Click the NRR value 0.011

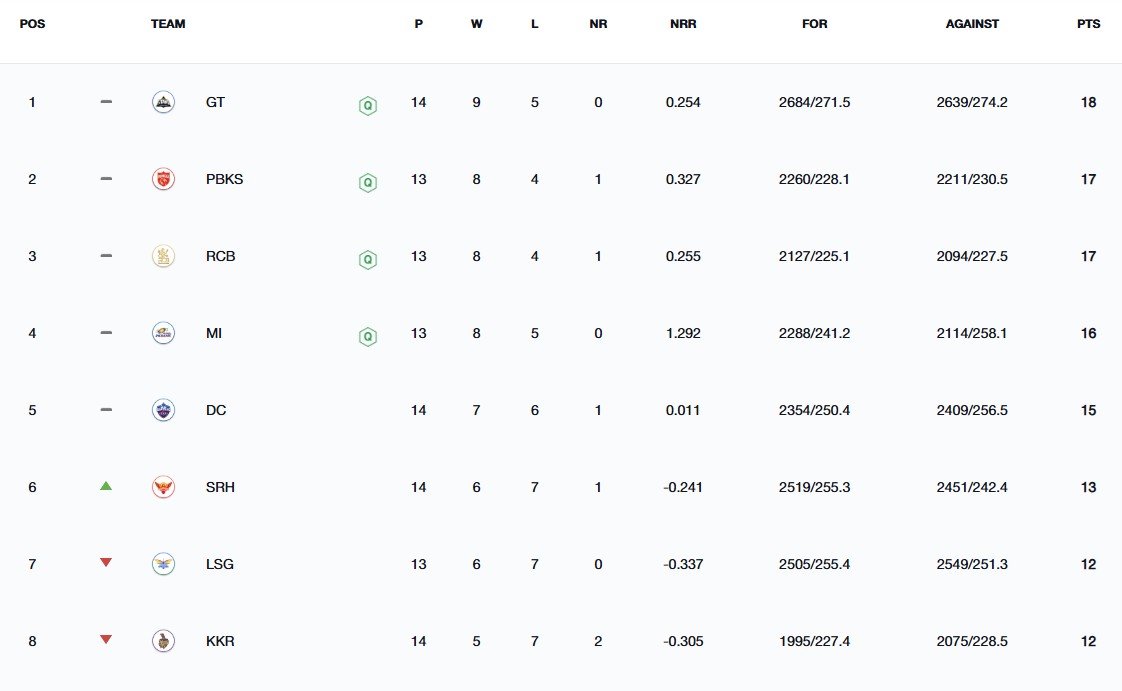tap(683, 410)
